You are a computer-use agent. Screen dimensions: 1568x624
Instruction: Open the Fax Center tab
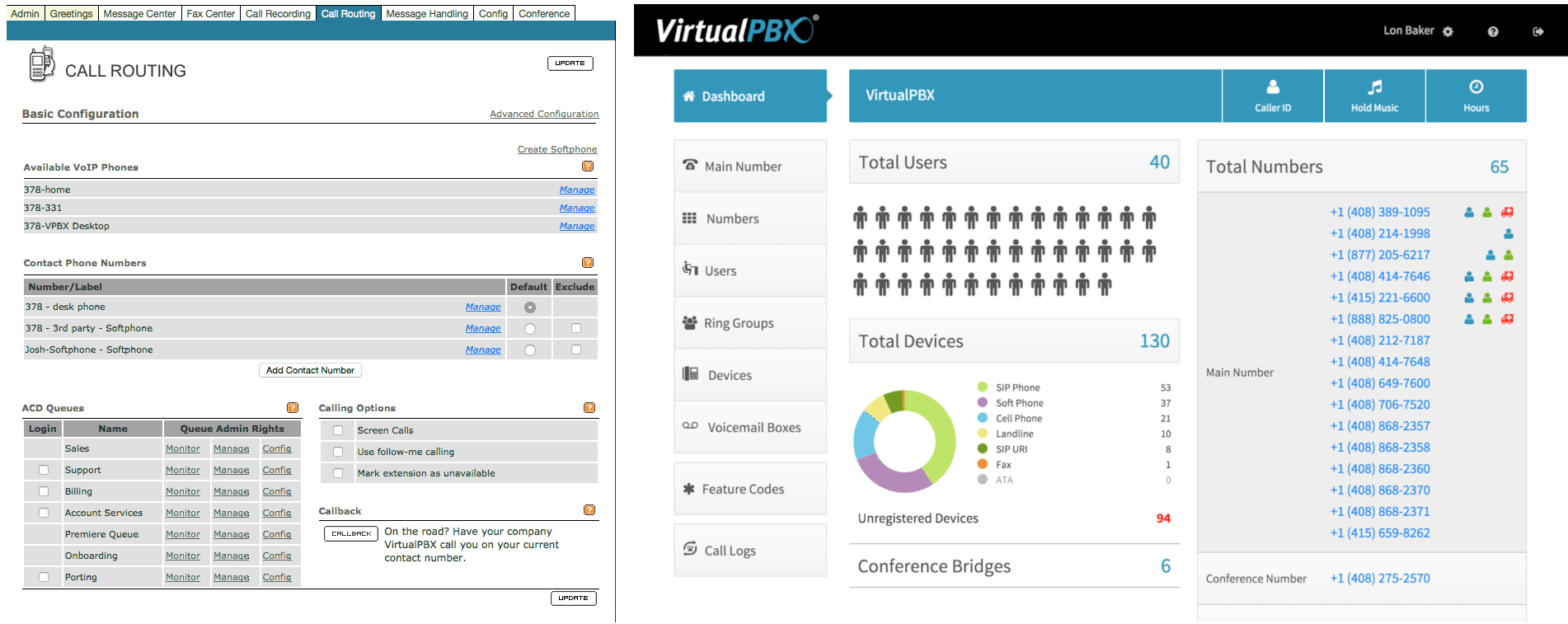coord(210,14)
